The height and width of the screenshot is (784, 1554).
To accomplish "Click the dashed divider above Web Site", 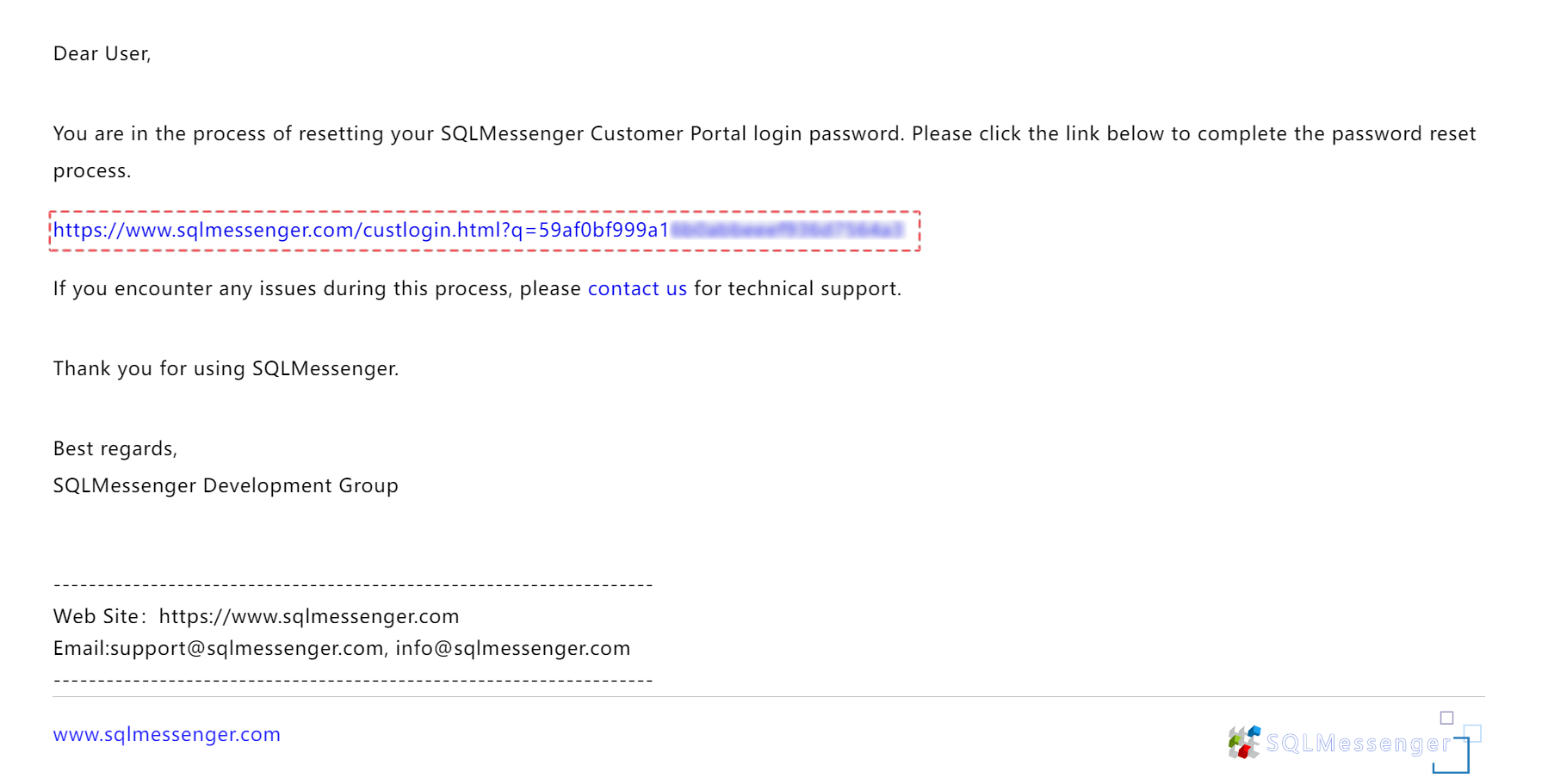I will pyautogui.click(x=353, y=586).
